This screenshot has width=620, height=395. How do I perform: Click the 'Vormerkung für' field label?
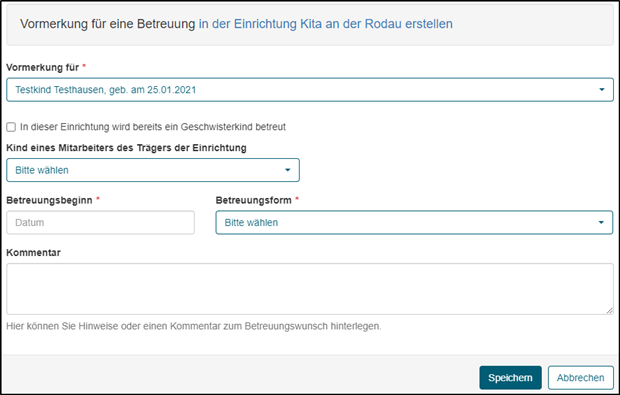tap(43, 67)
